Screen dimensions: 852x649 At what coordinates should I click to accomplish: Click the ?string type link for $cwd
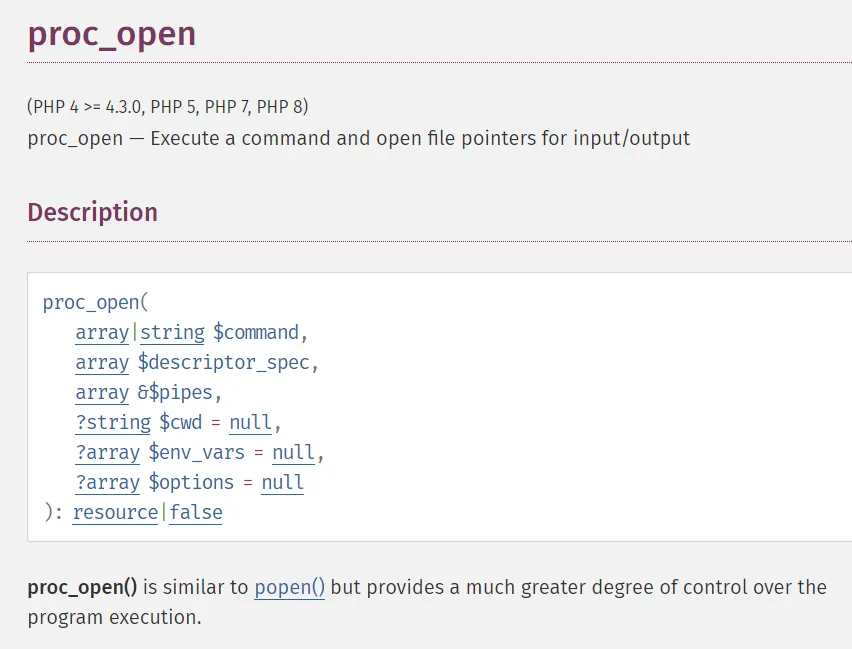tap(113, 422)
